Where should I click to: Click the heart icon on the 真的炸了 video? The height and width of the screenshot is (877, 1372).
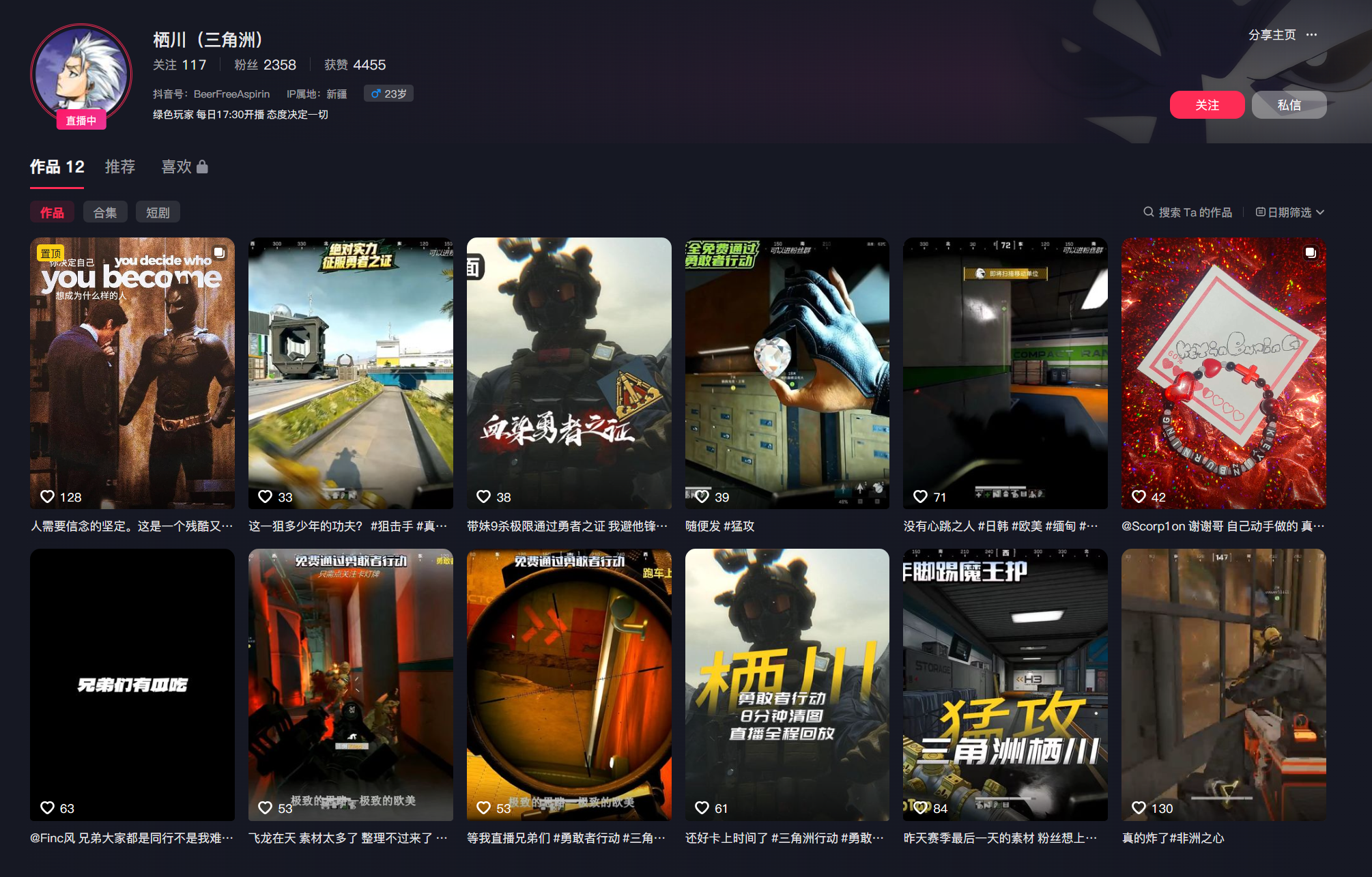pos(1139,807)
